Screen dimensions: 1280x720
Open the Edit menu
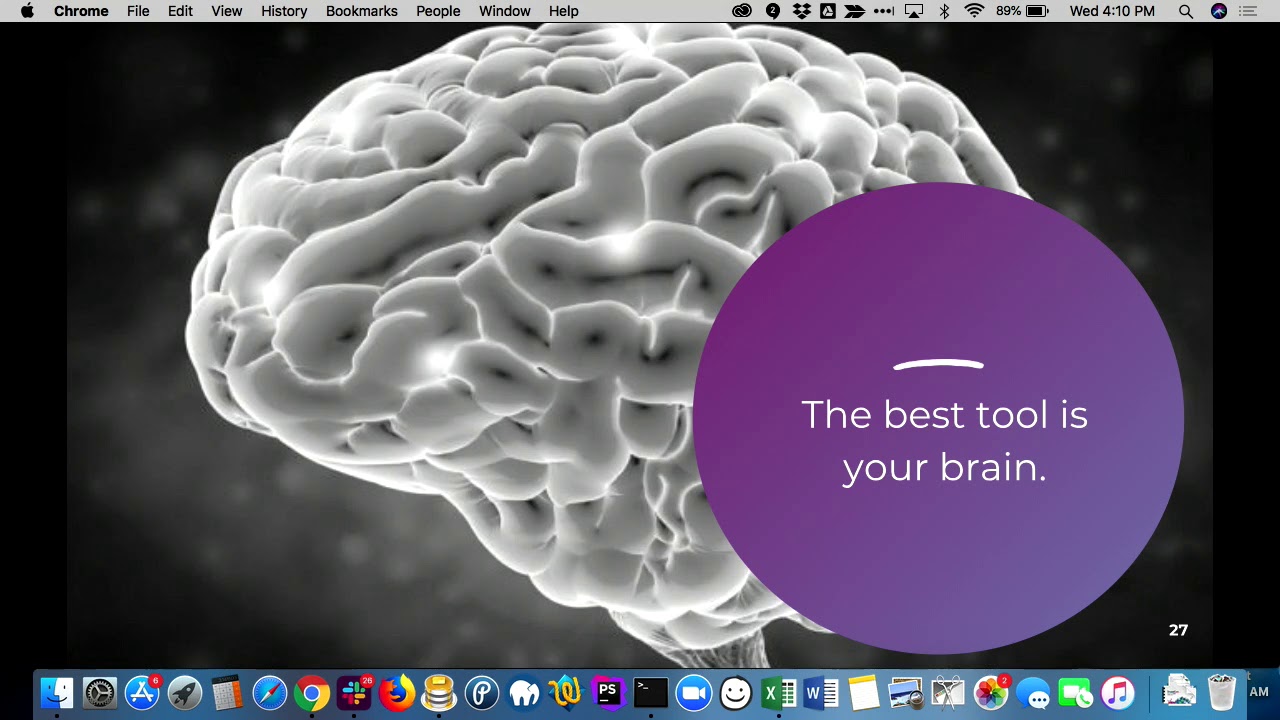(x=180, y=11)
